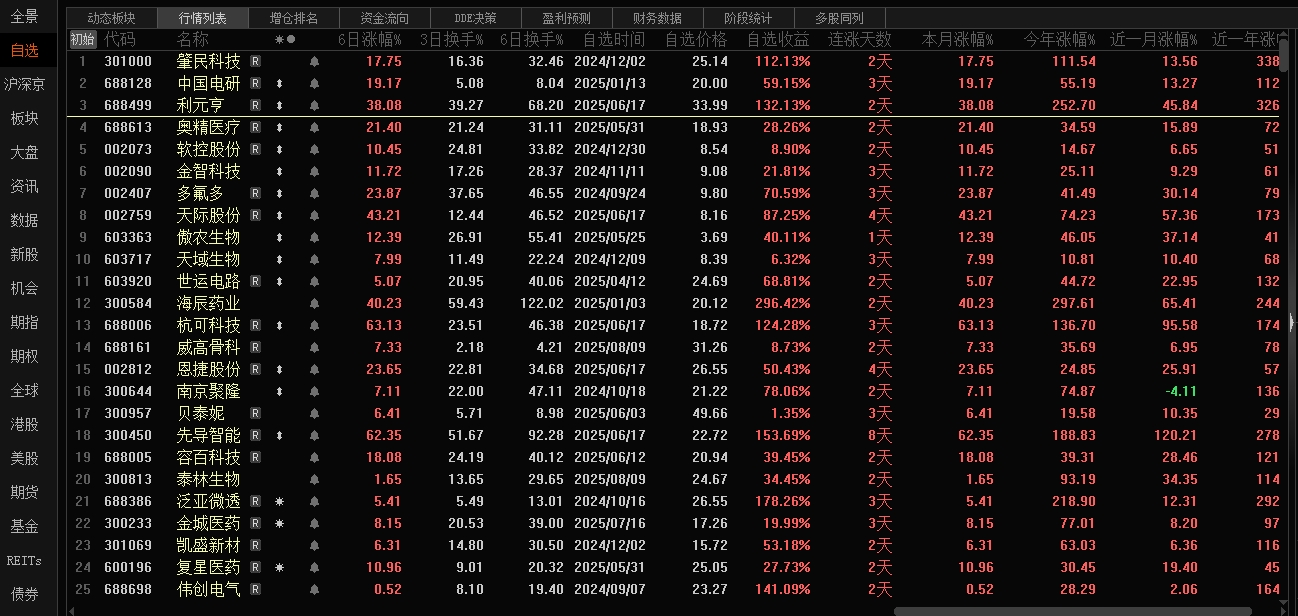The height and width of the screenshot is (616, 1298).
Task: Click the R badge next to 贝泰妮
Action: pyautogui.click(x=255, y=413)
